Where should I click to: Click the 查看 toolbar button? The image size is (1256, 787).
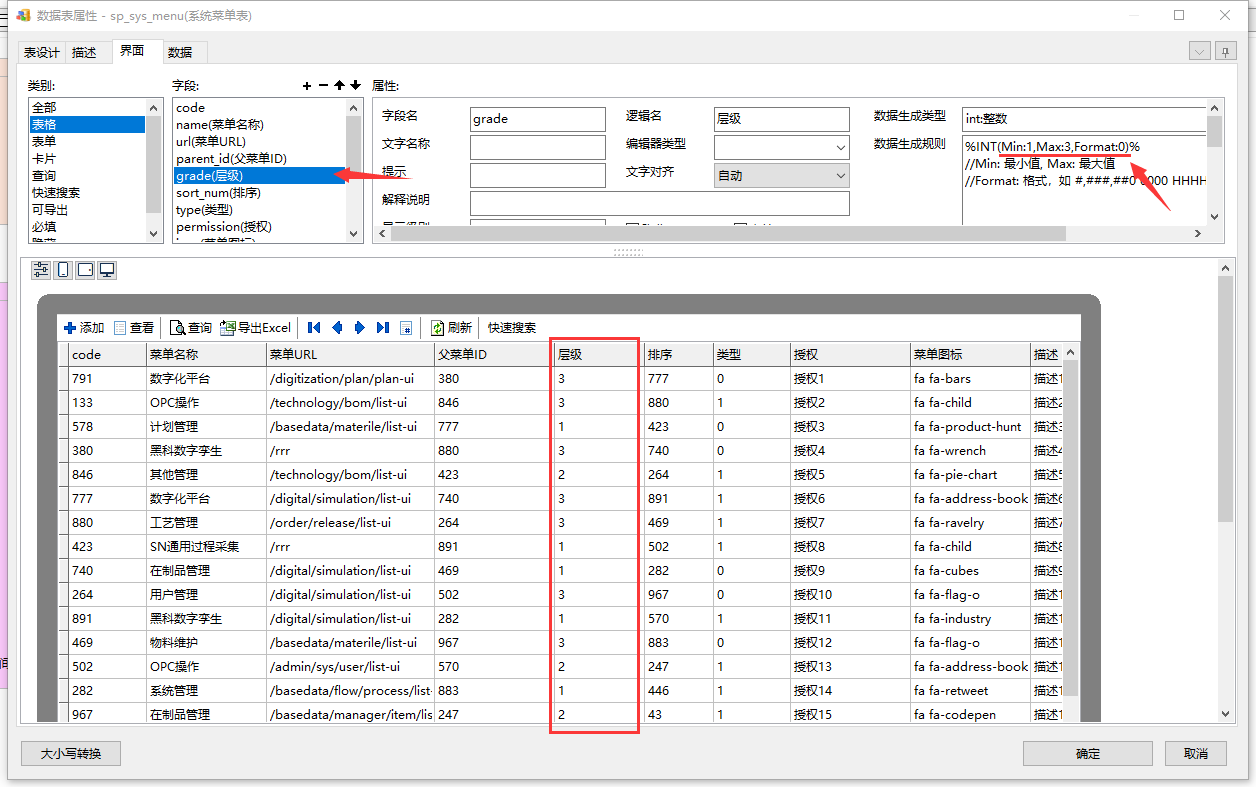coord(134,328)
